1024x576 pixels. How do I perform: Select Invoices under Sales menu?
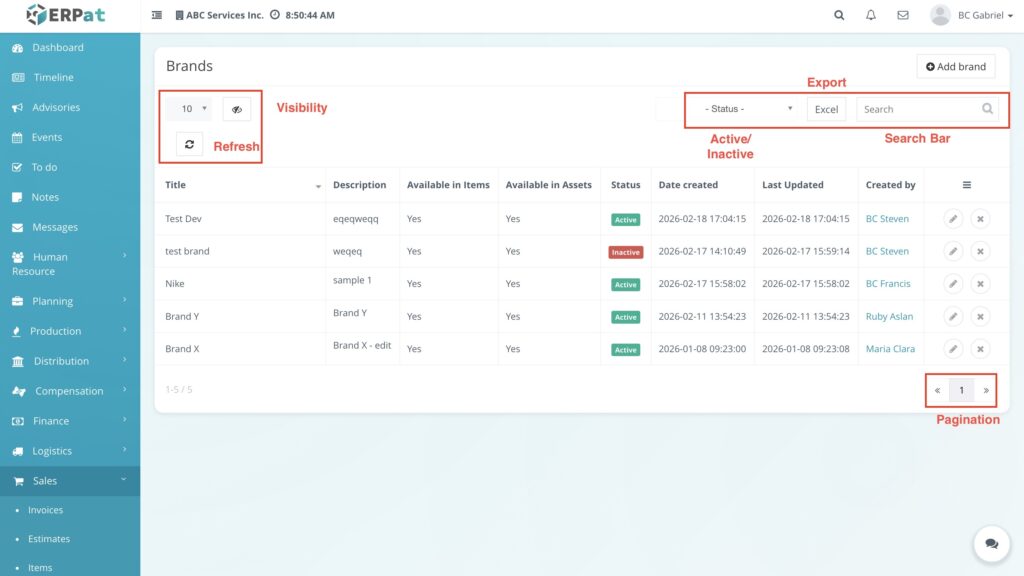tap(45, 510)
